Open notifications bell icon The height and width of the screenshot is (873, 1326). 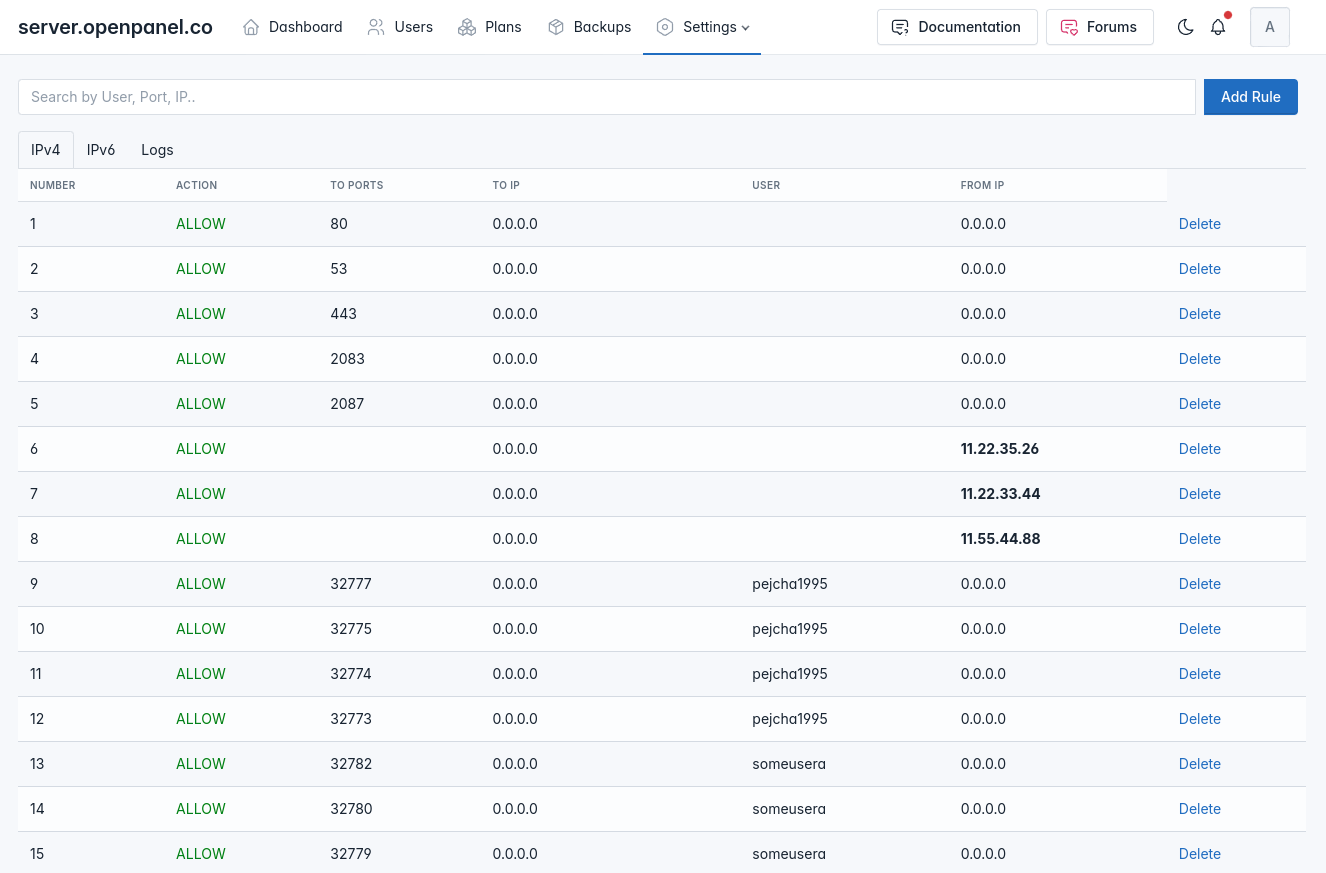[x=1218, y=27]
